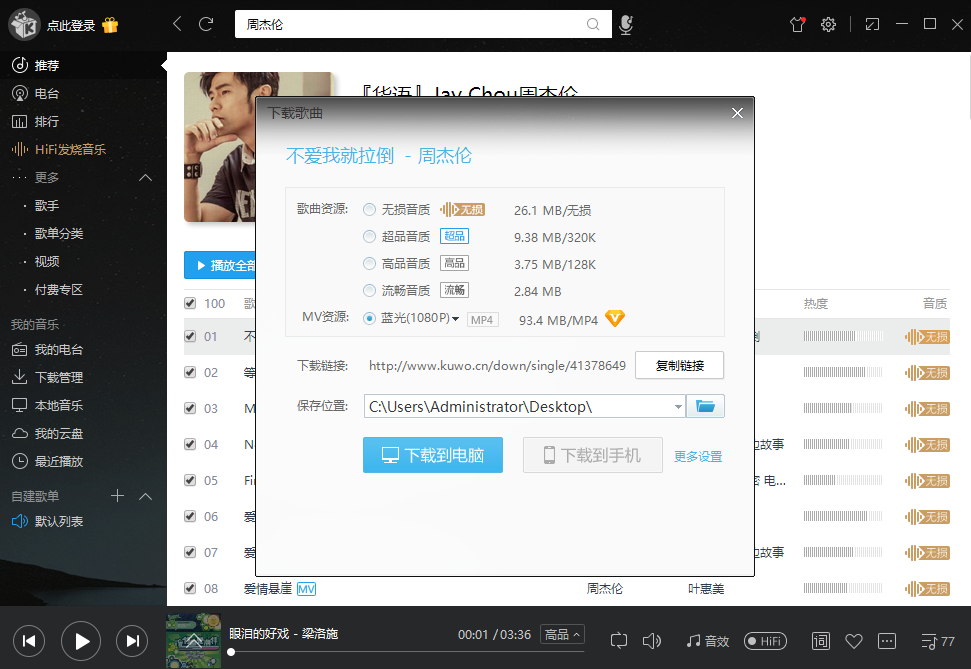Activate microphone voice search icon
Screen dimensions: 971x669
pos(626,25)
